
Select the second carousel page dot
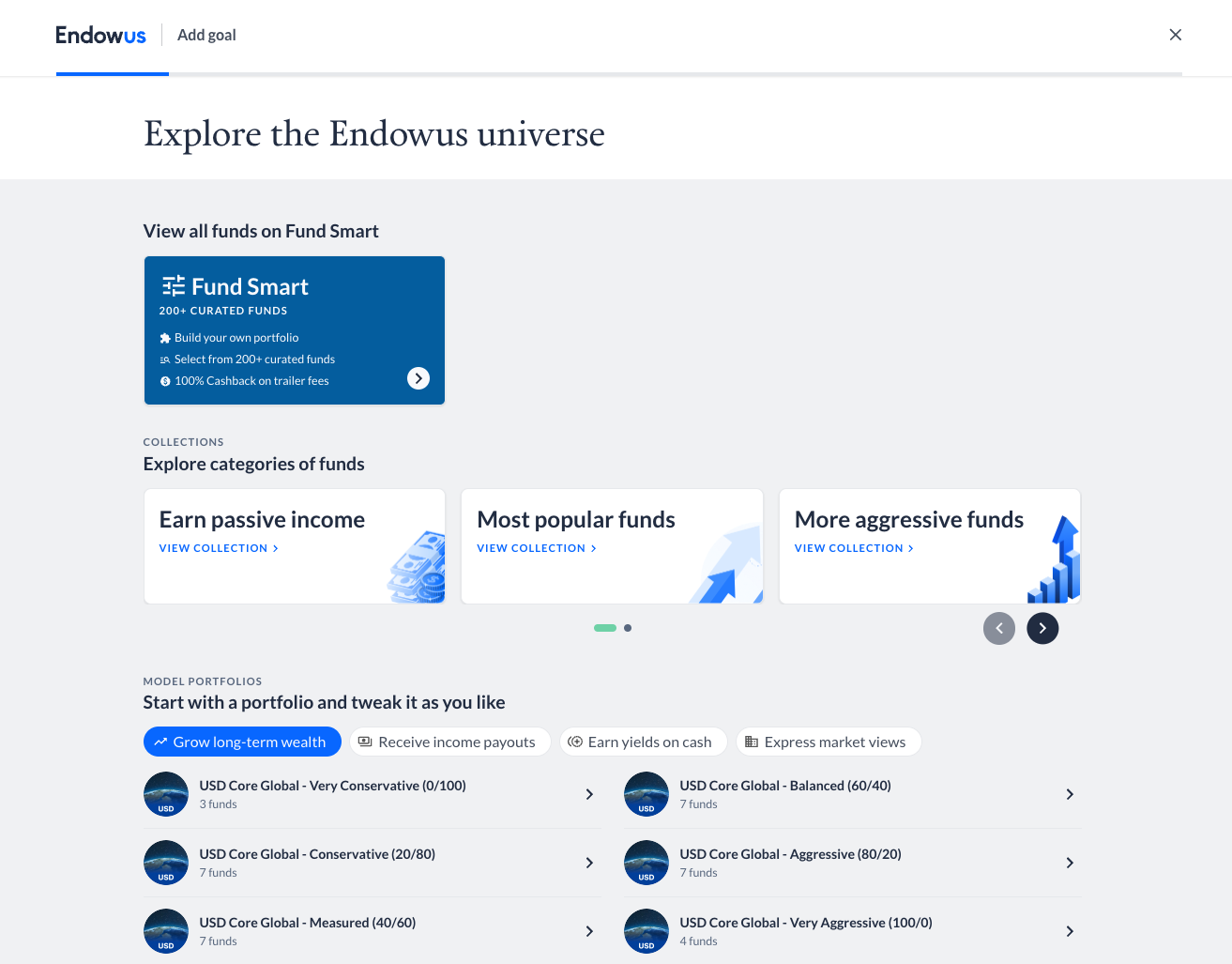point(628,628)
